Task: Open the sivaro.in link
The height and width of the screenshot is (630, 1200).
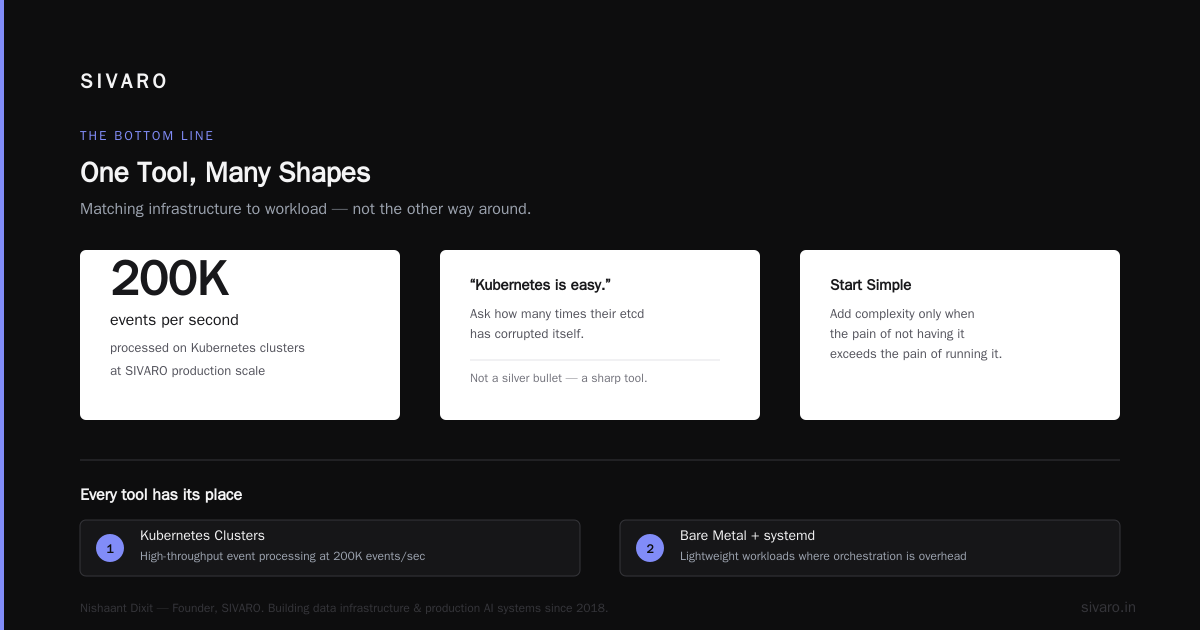Action: click(1108, 607)
